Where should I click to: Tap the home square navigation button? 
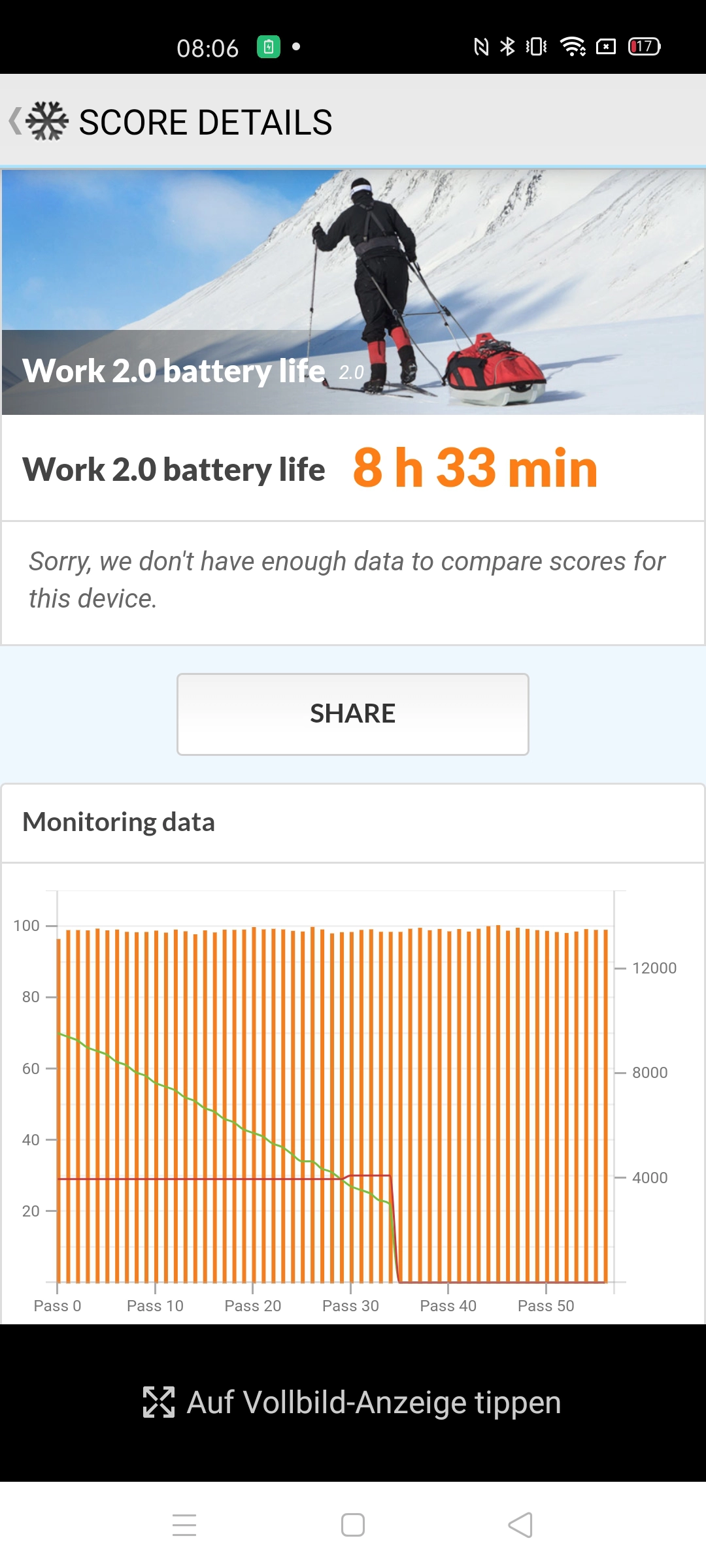(x=353, y=1525)
